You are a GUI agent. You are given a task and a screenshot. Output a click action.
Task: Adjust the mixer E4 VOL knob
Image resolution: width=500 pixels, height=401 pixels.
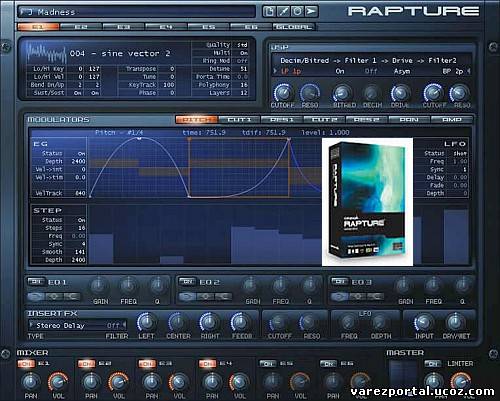tap(239, 382)
